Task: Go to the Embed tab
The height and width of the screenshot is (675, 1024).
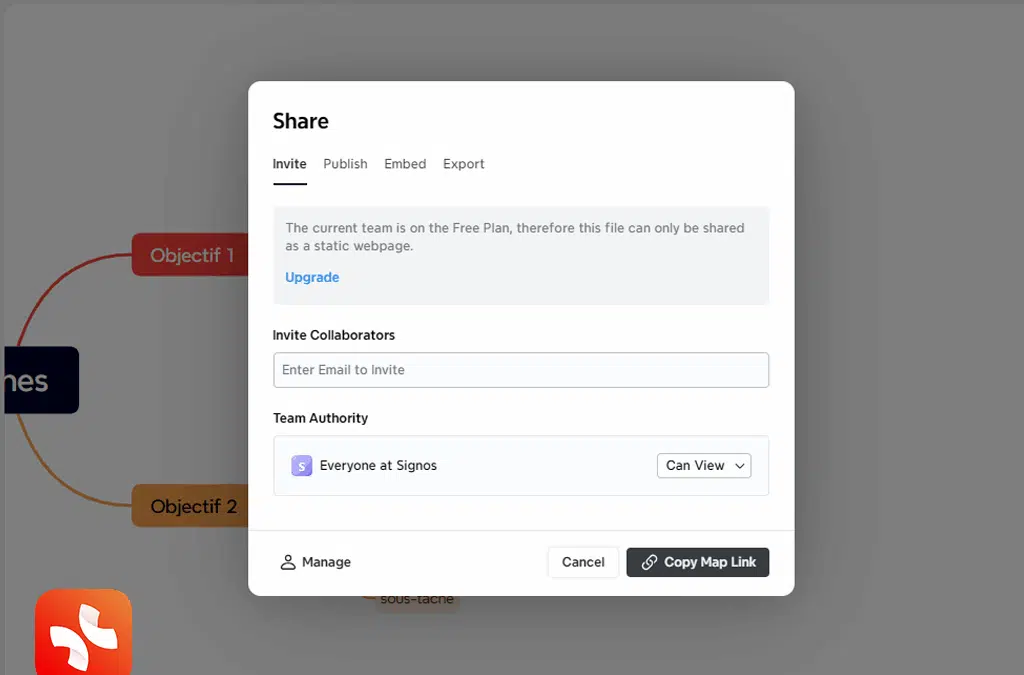Action: (x=405, y=164)
